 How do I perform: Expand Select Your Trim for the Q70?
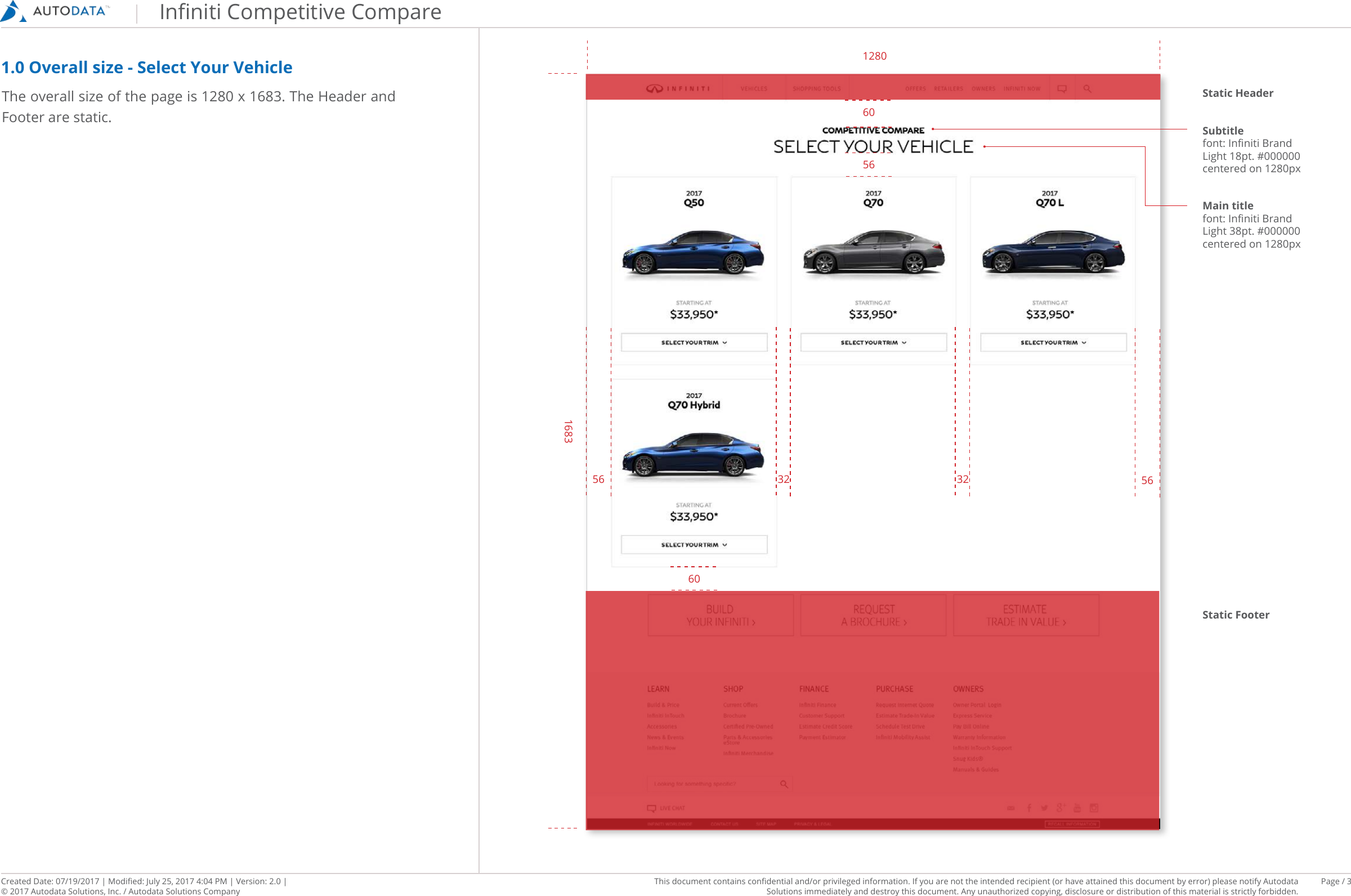point(873,342)
